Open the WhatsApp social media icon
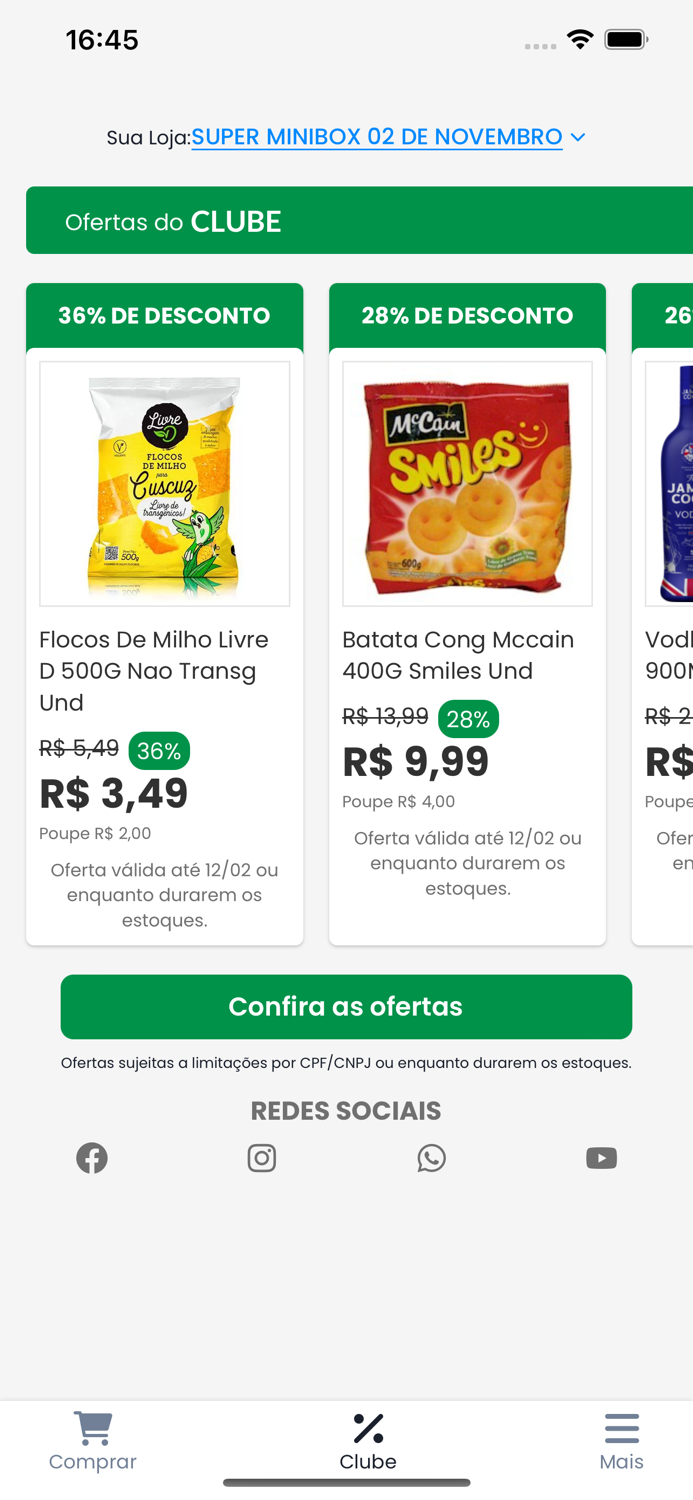The image size is (693, 1500). [431, 1157]
